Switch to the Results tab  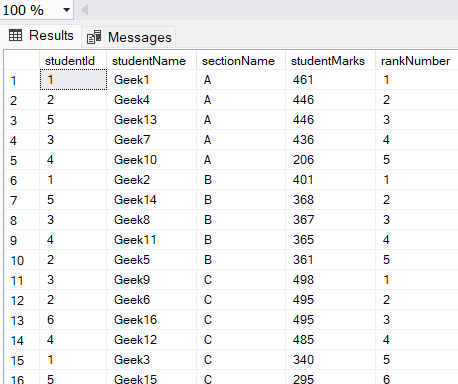[41, 35]
